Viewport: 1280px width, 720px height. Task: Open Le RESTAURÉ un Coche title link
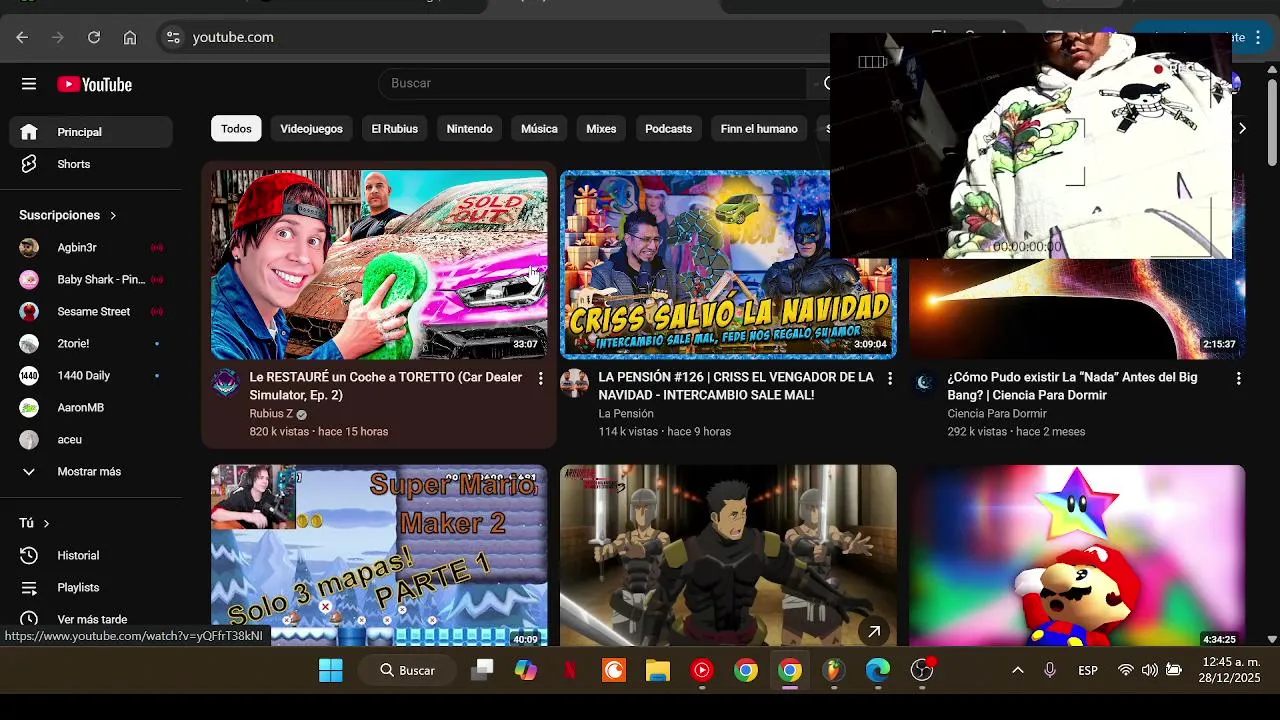click(386, 386)
